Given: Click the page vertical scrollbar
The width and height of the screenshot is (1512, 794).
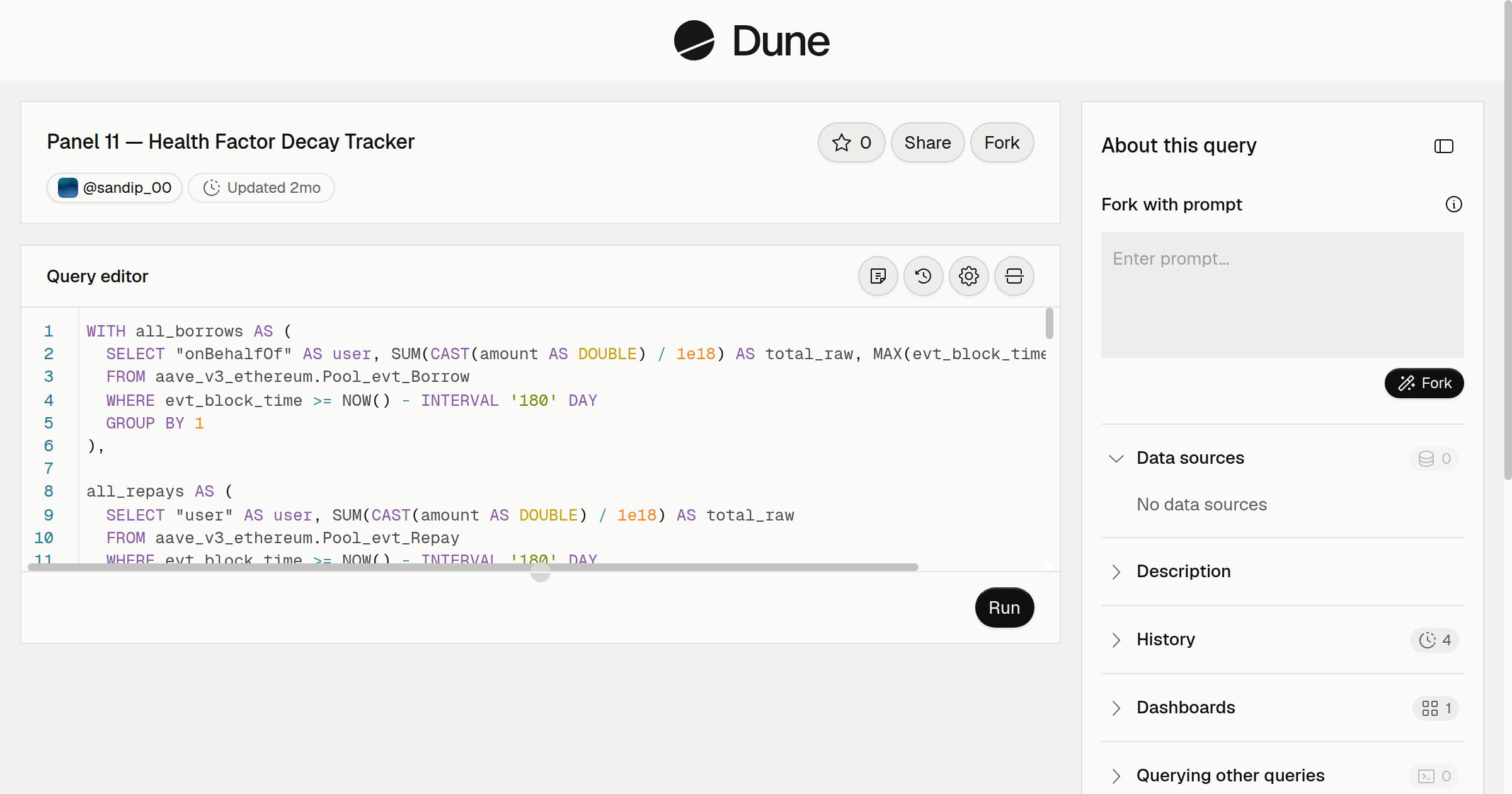Looking at the screenshot, I should (x=1508, y=239).
